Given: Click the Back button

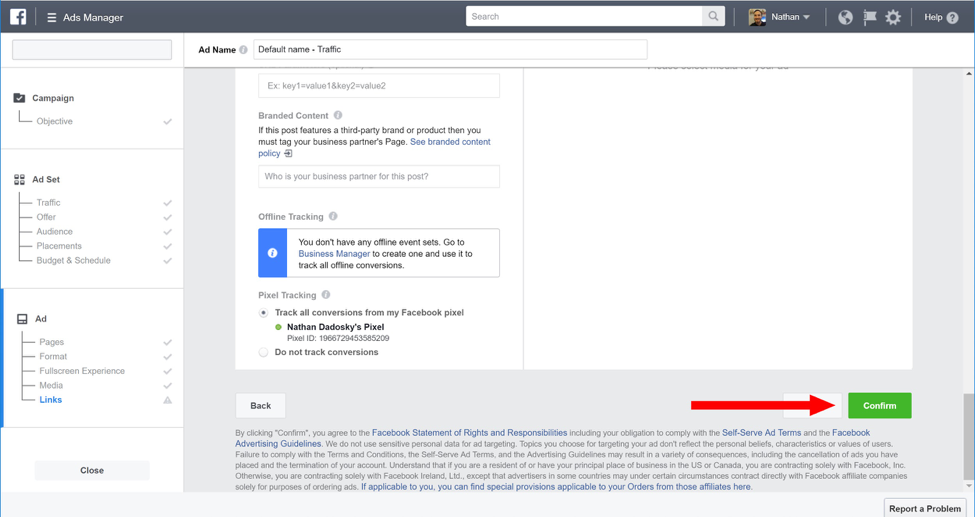Looking at the screenshot, I should (261, 406).
